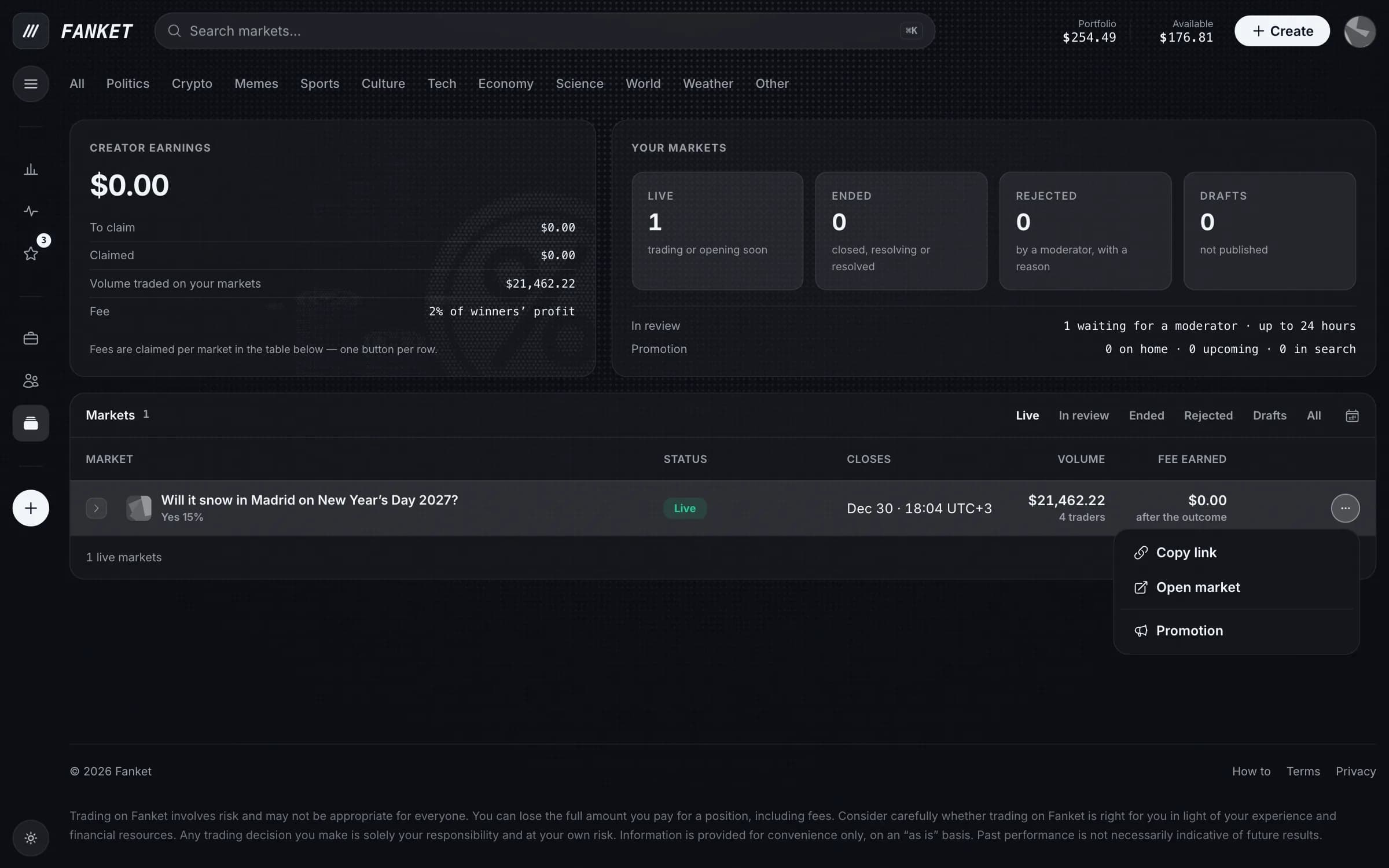
Task: Switch to the Rejected markets tab
Action: click(x=1208, y=415)
